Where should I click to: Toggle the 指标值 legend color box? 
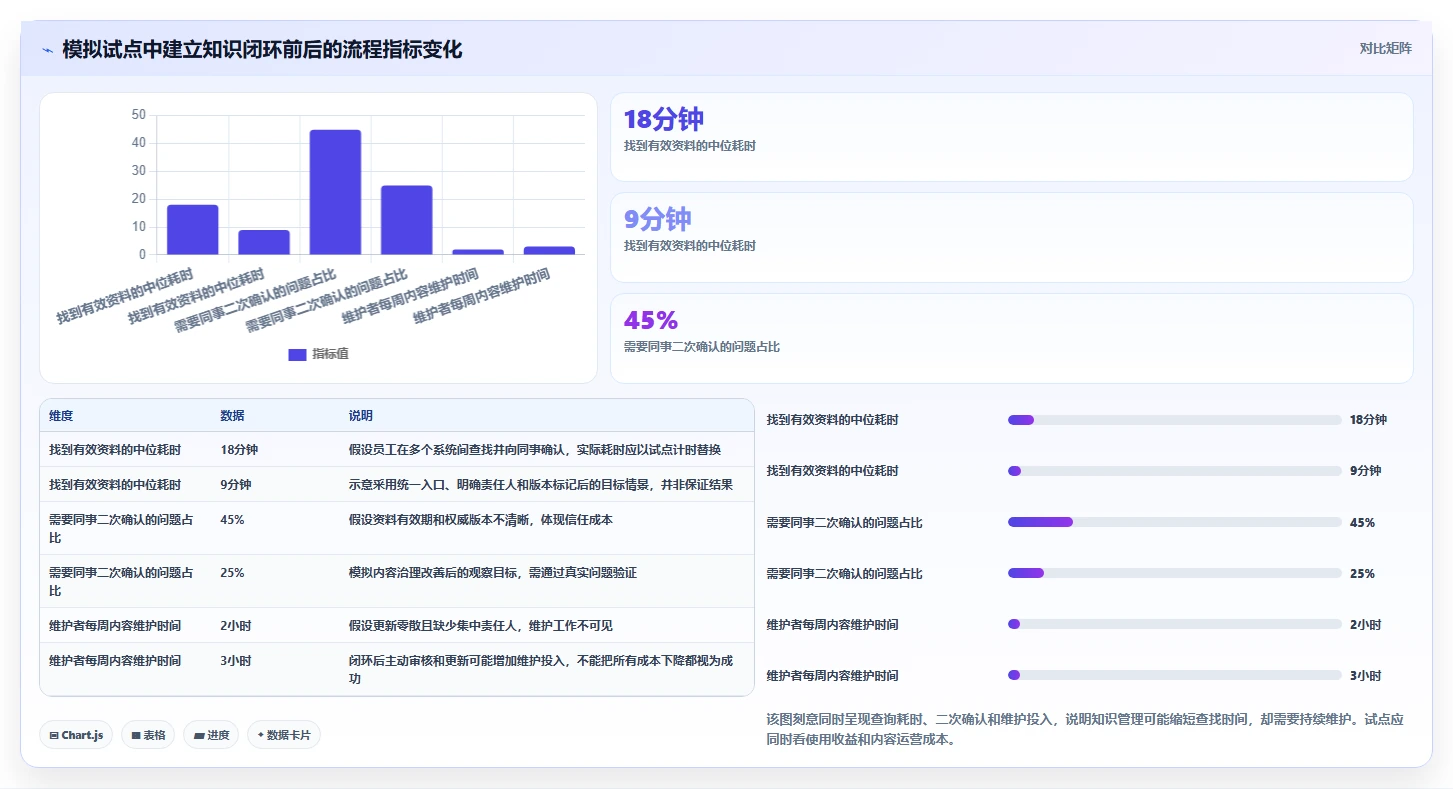pos(297,354)
